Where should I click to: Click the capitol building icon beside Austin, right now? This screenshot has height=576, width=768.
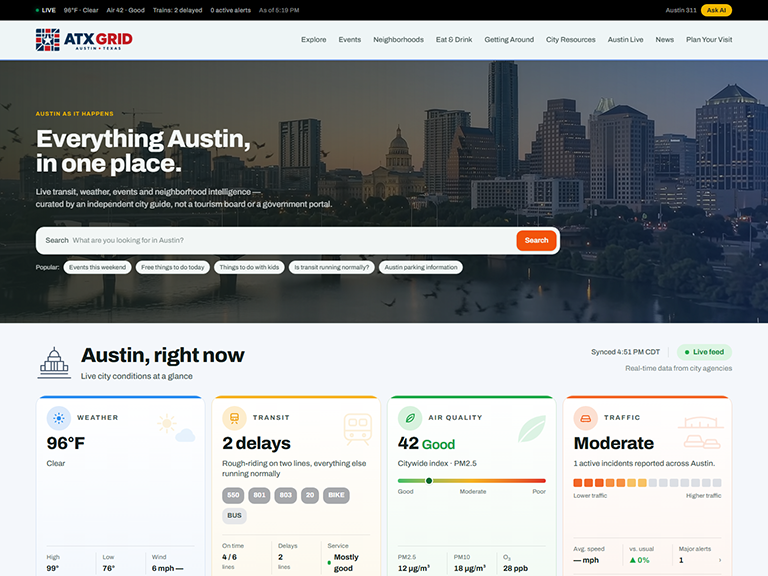pos(54,363)
